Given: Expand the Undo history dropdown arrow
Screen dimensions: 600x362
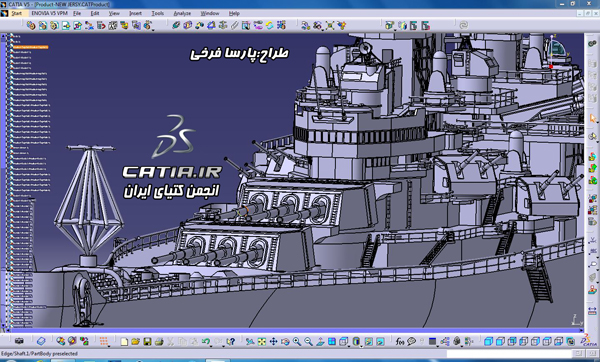Looking at the screenshot, I should coord(212,346).
